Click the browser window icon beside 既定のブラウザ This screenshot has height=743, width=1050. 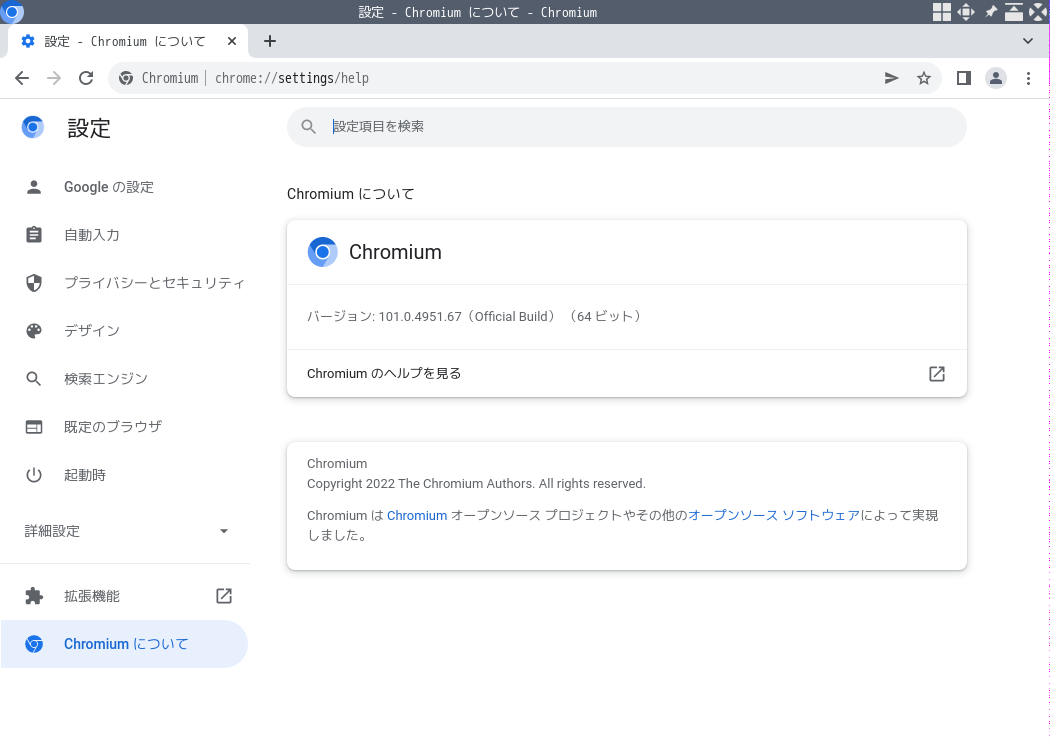pos(33,427)
